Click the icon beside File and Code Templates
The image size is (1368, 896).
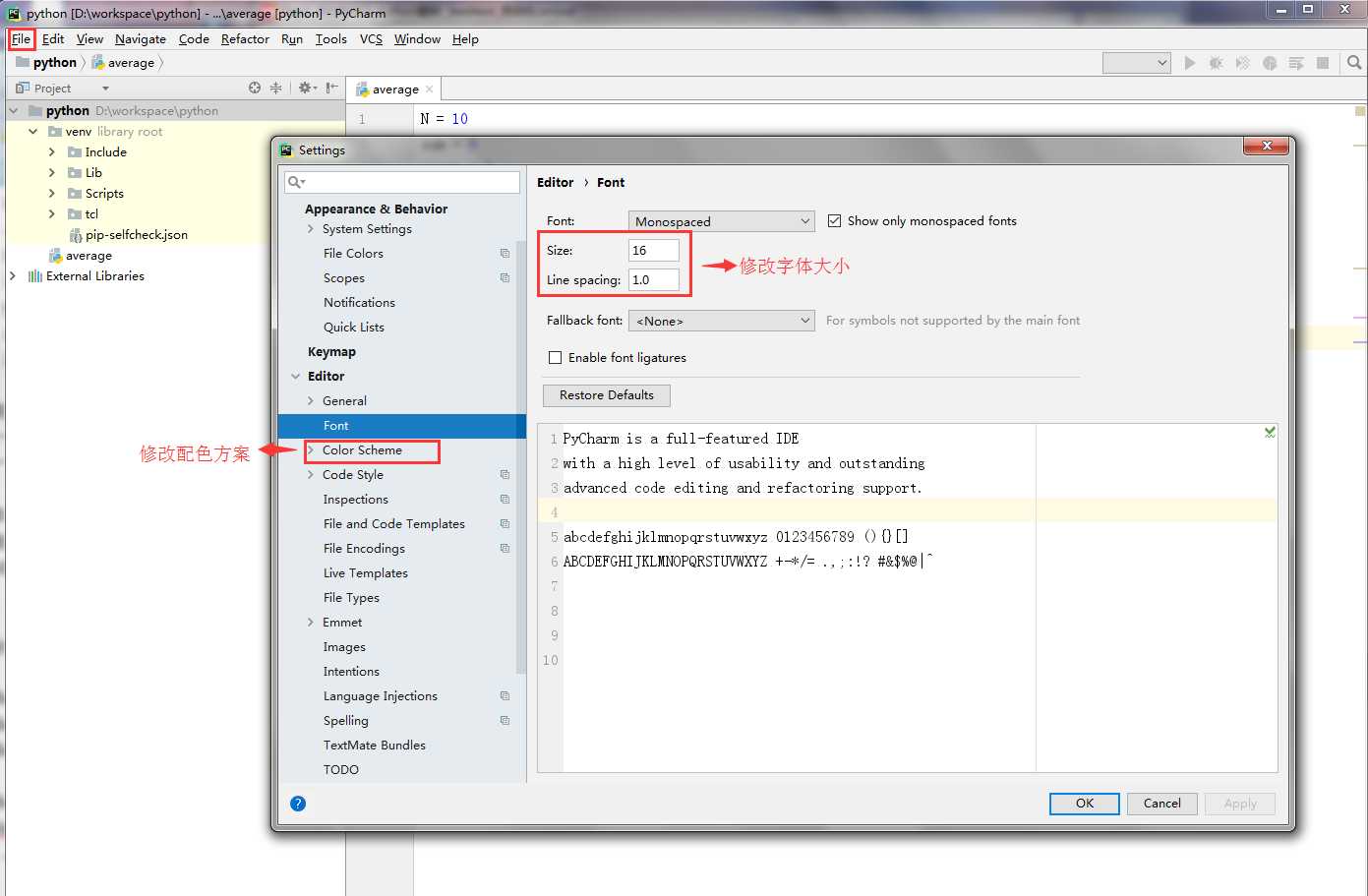505,524
